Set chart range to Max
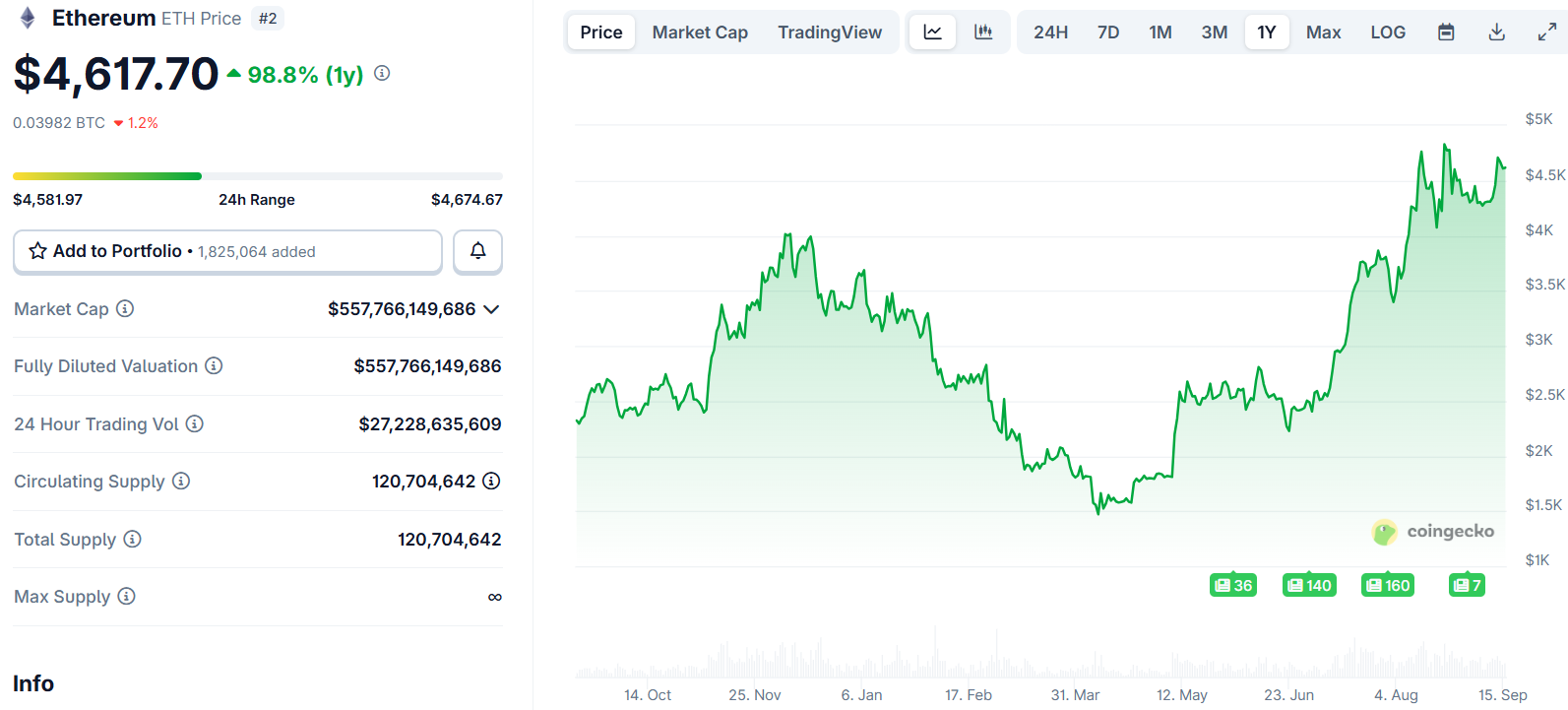1568x710 pixels. 1324,32
